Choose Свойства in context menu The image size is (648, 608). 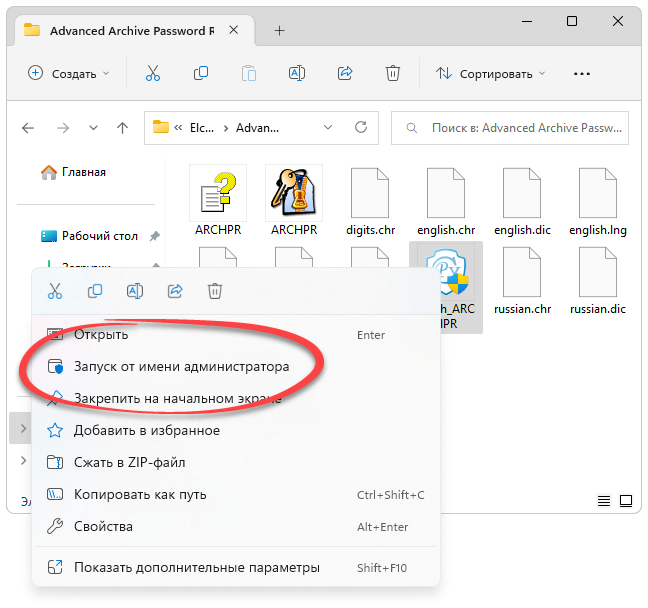[236, 526]
